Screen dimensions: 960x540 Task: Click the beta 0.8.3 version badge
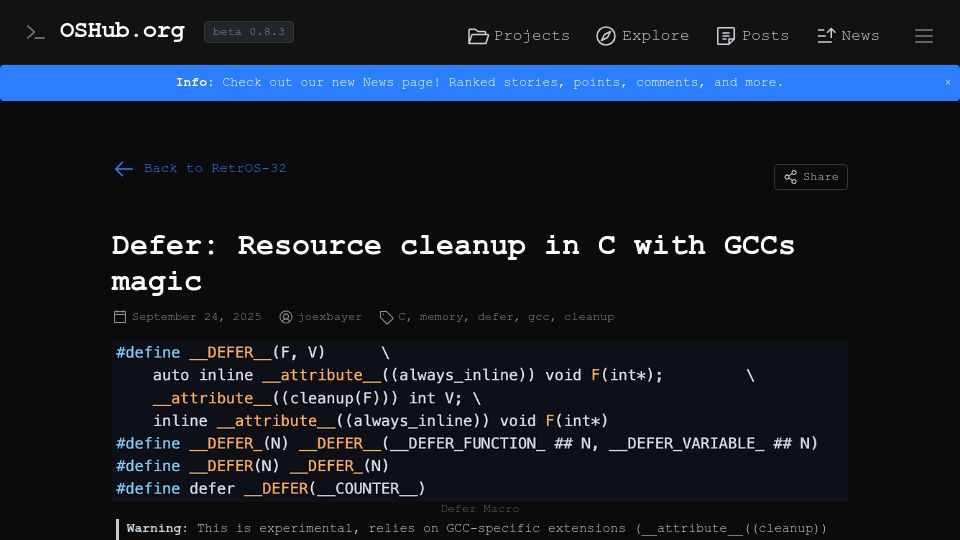click(x=249, y=32)
